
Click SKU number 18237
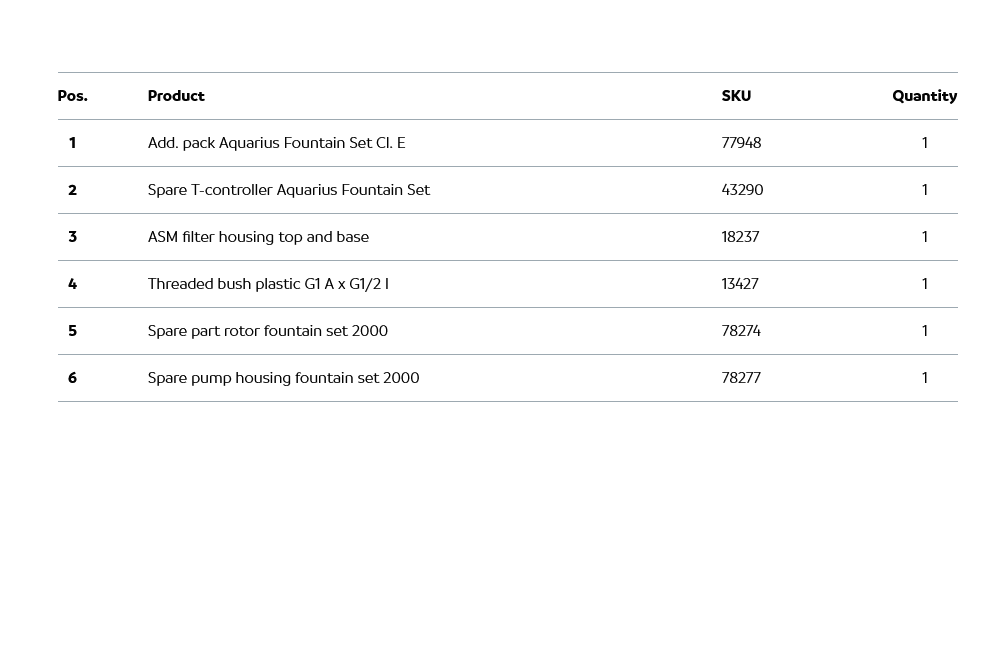coord(740,237)
